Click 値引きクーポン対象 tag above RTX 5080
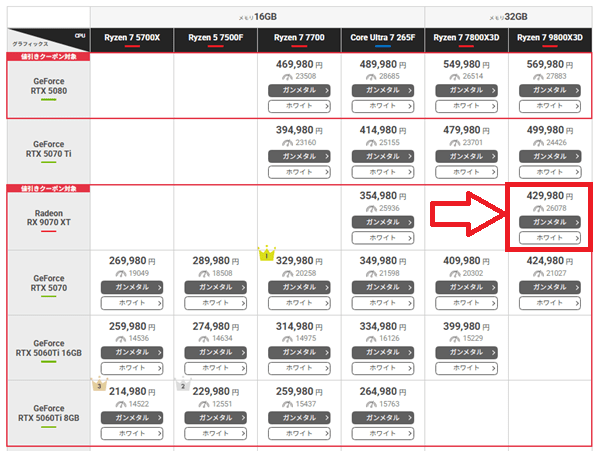 [49, 57]
